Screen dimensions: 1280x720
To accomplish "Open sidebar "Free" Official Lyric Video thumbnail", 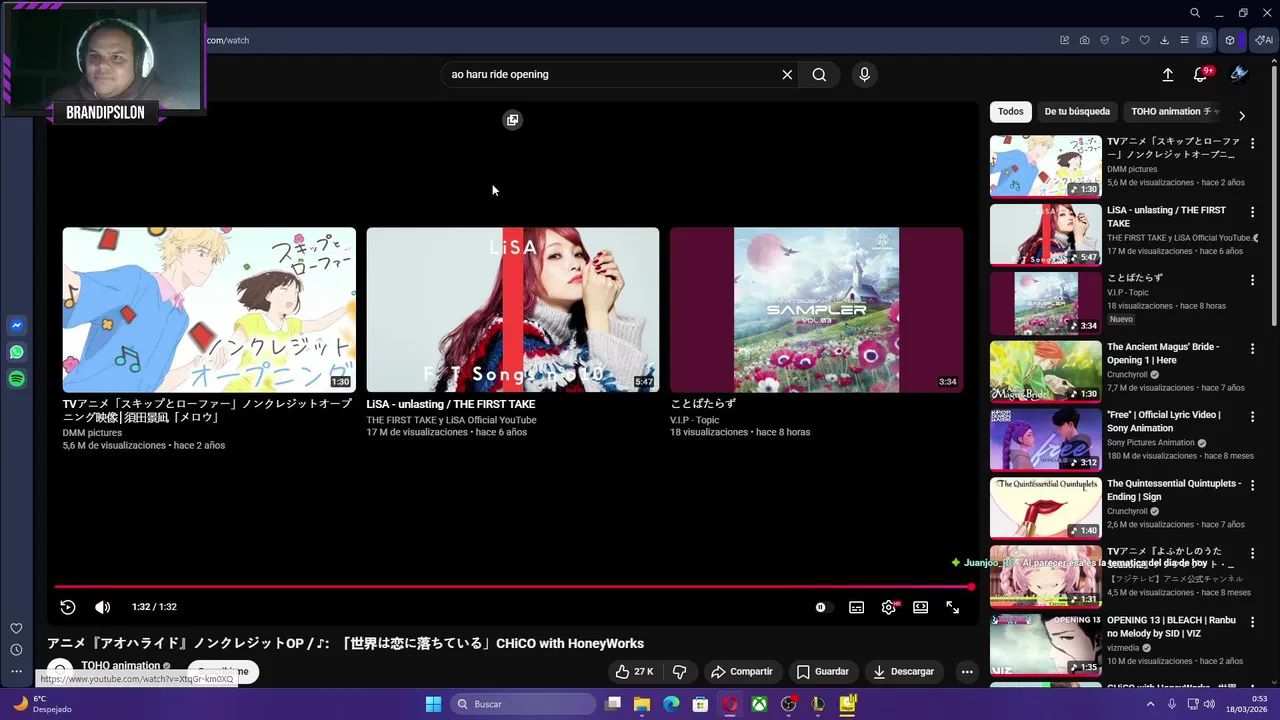I will [x=1046, y=439].
